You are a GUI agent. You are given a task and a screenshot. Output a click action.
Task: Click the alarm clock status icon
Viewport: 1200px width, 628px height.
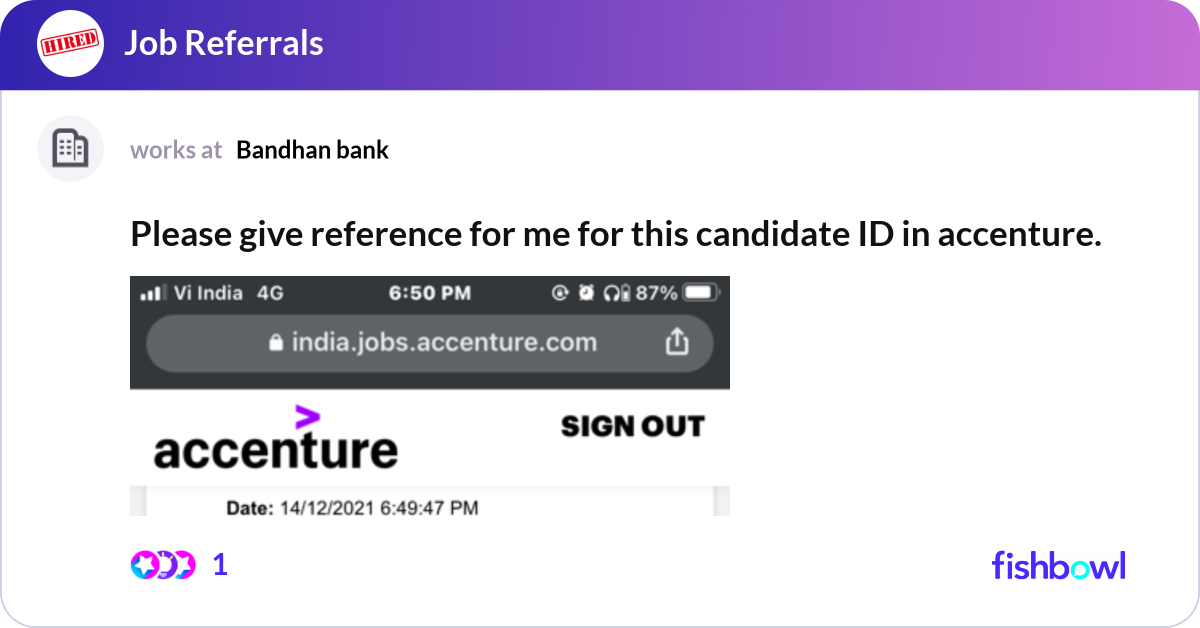tap(586, 293)
